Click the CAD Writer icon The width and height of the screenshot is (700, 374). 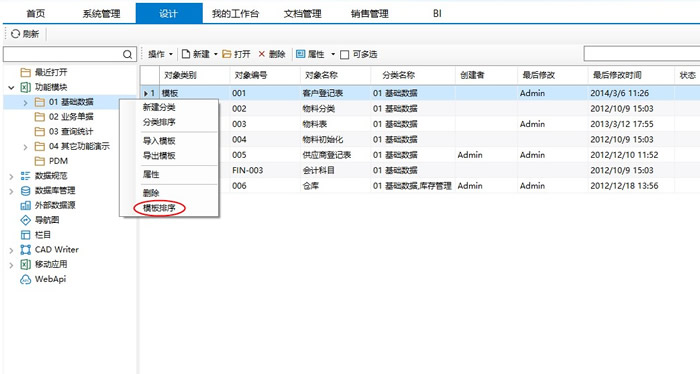pos(25,249)
